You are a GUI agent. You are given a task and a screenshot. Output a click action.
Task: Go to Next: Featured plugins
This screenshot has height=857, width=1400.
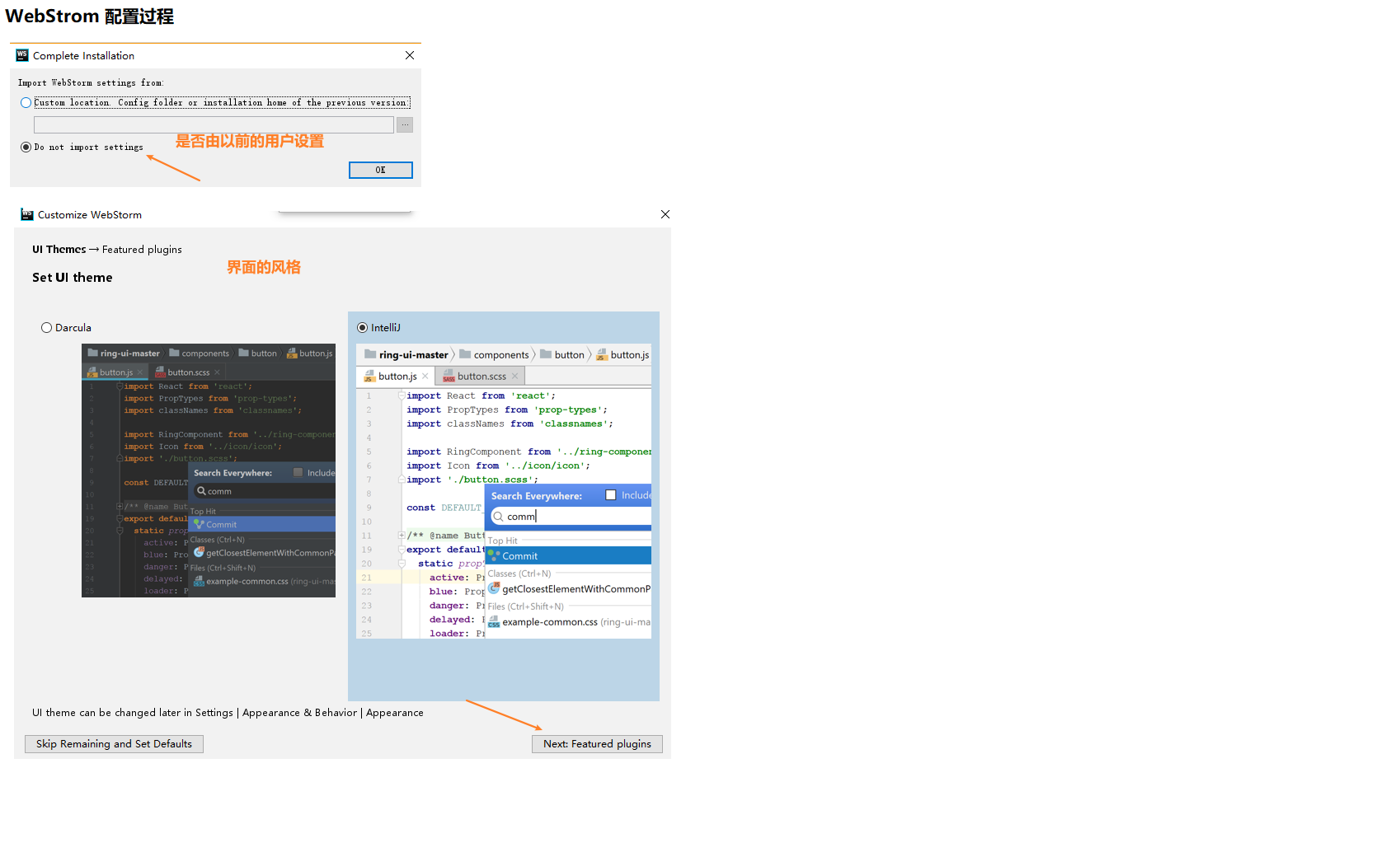pyautogui.click(x=597, y=744)
